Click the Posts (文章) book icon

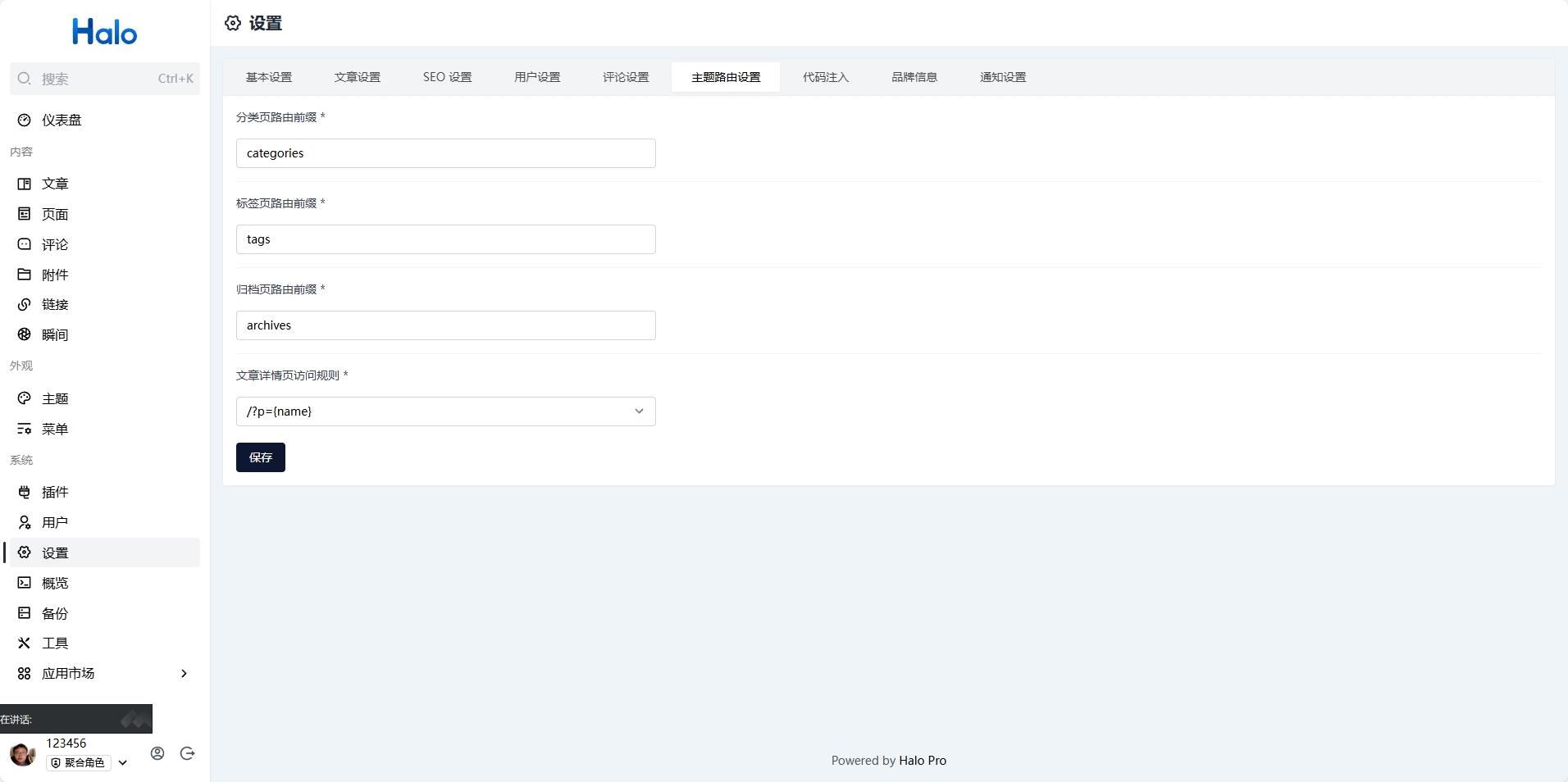(x=25, y=184)
